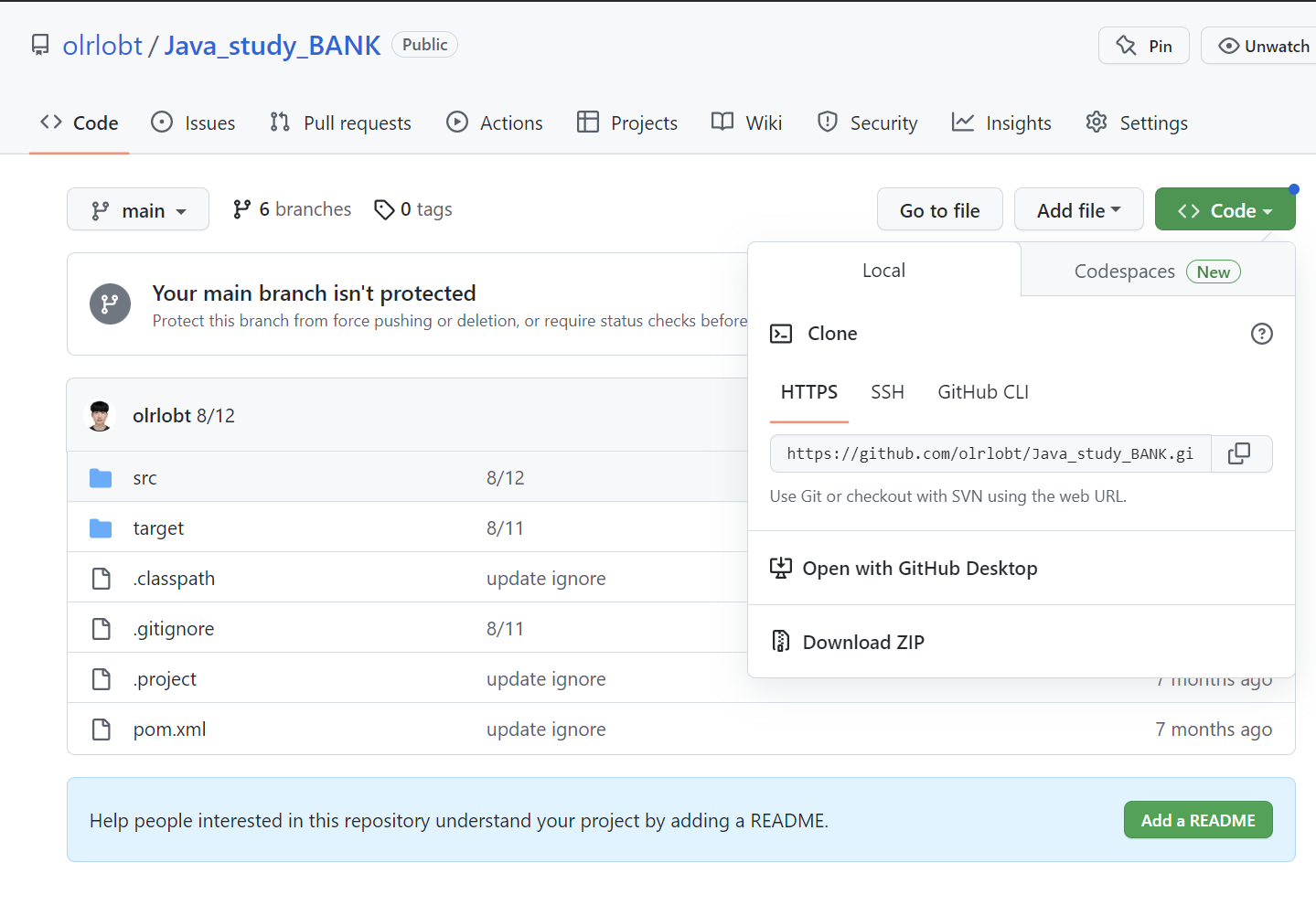
Task: Expand the Add file dropdown
Action: click(x=1079, y=209)
